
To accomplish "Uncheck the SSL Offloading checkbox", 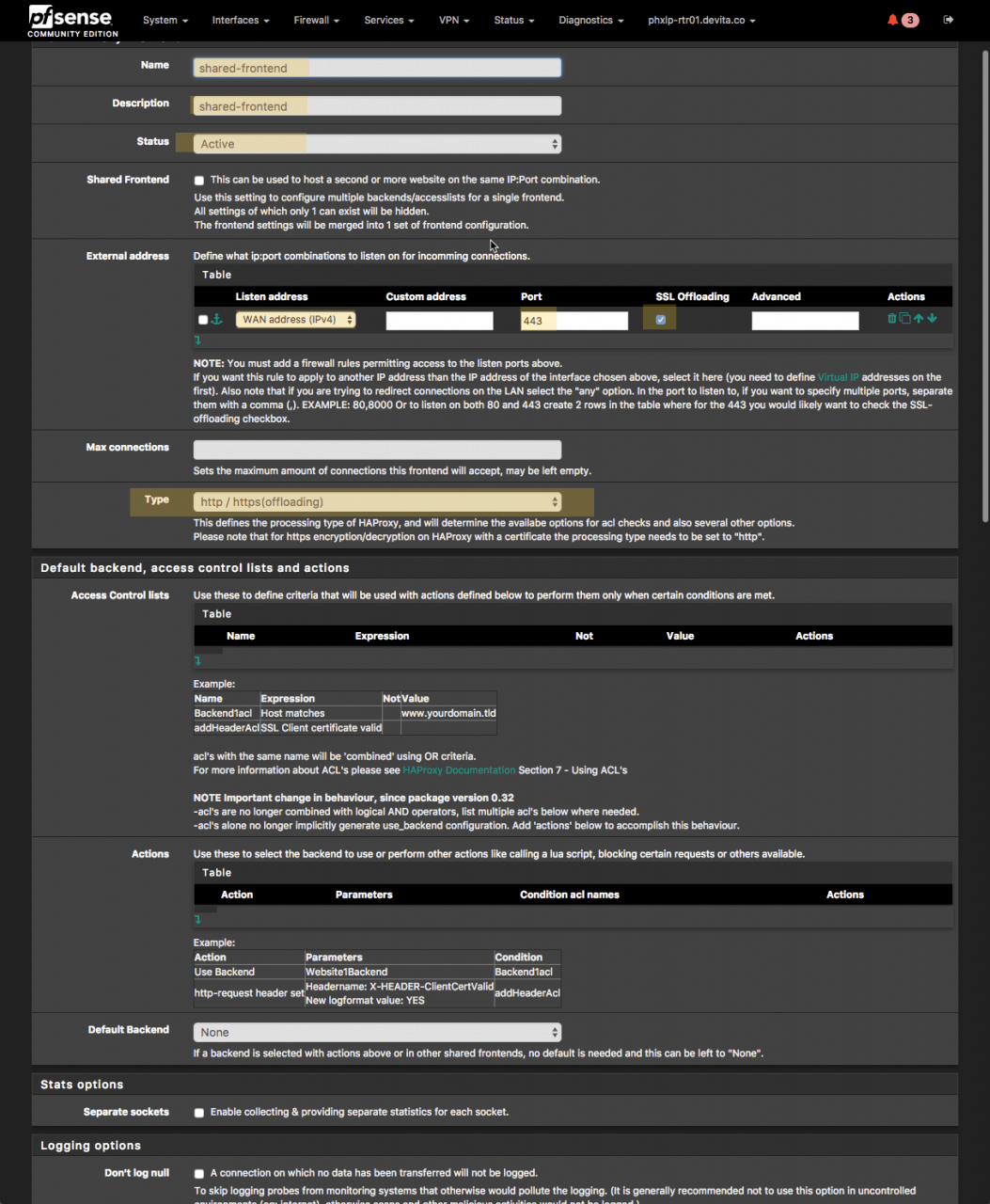I will click(x=661, y=320).
